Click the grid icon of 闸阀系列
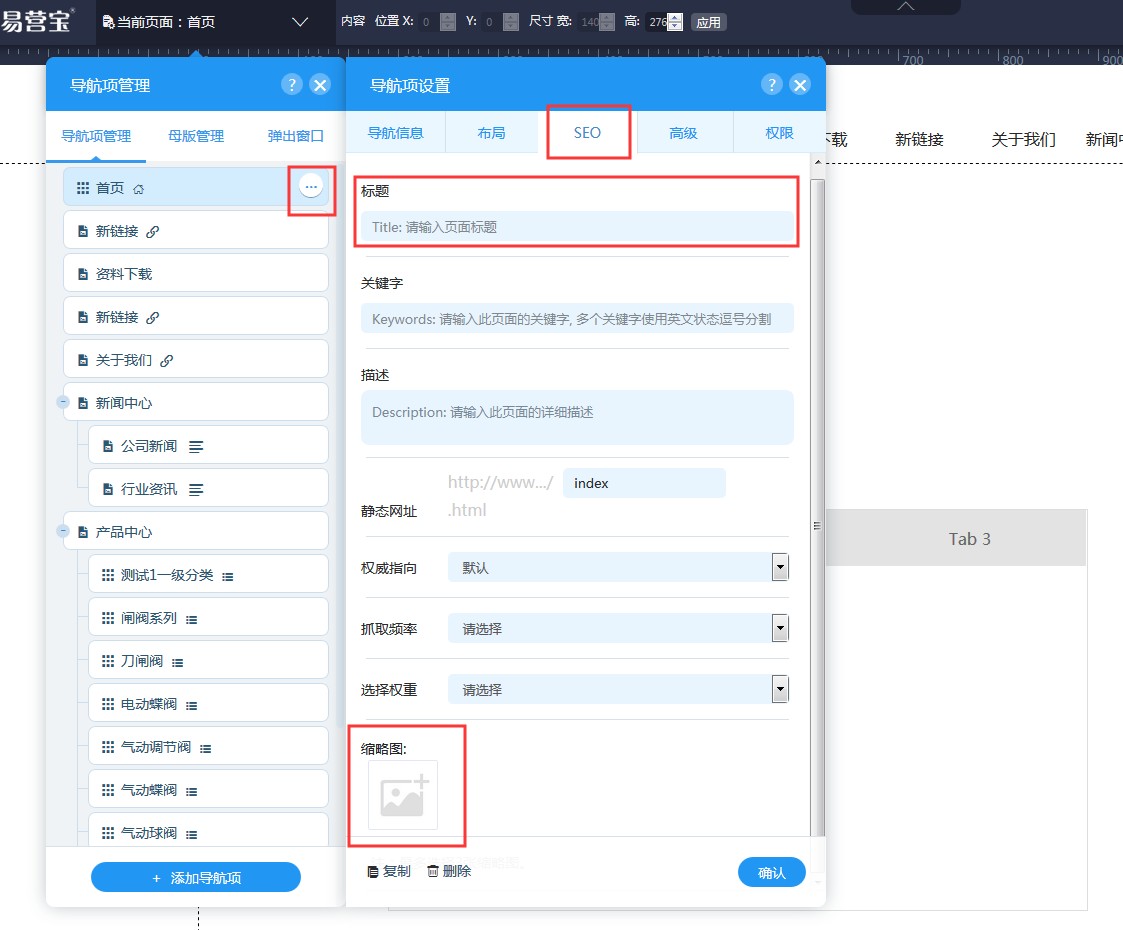The height and width of the screenshot is (930, 1123). [x=108, y=618]
